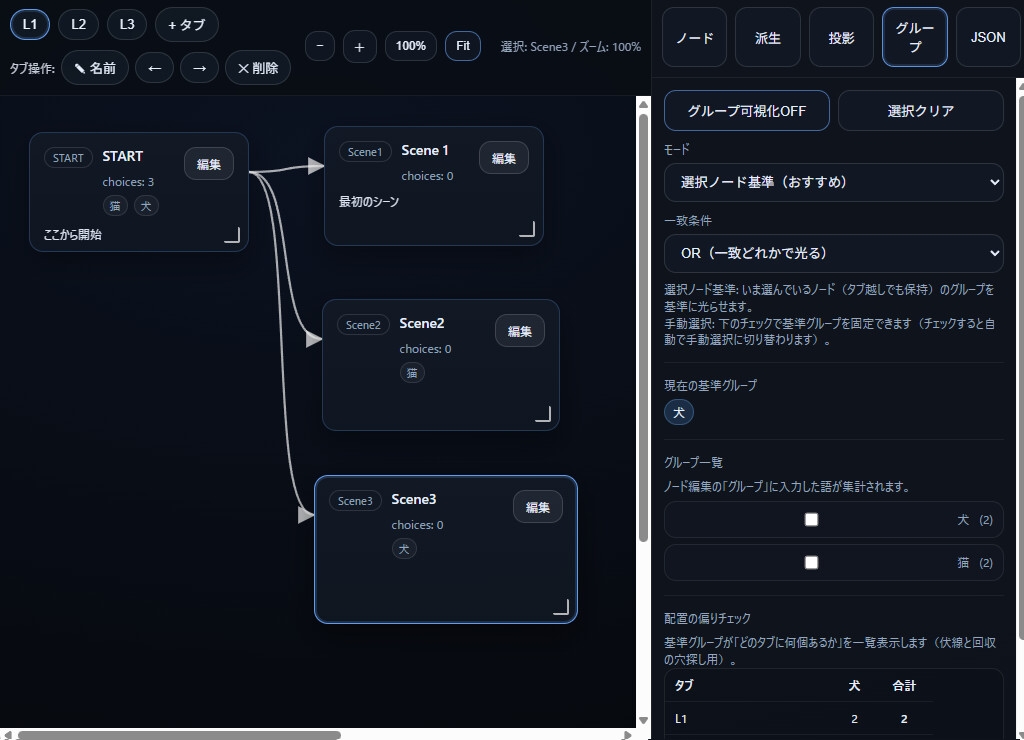Check the 猫 group checkbox

(x=811, y=562)
